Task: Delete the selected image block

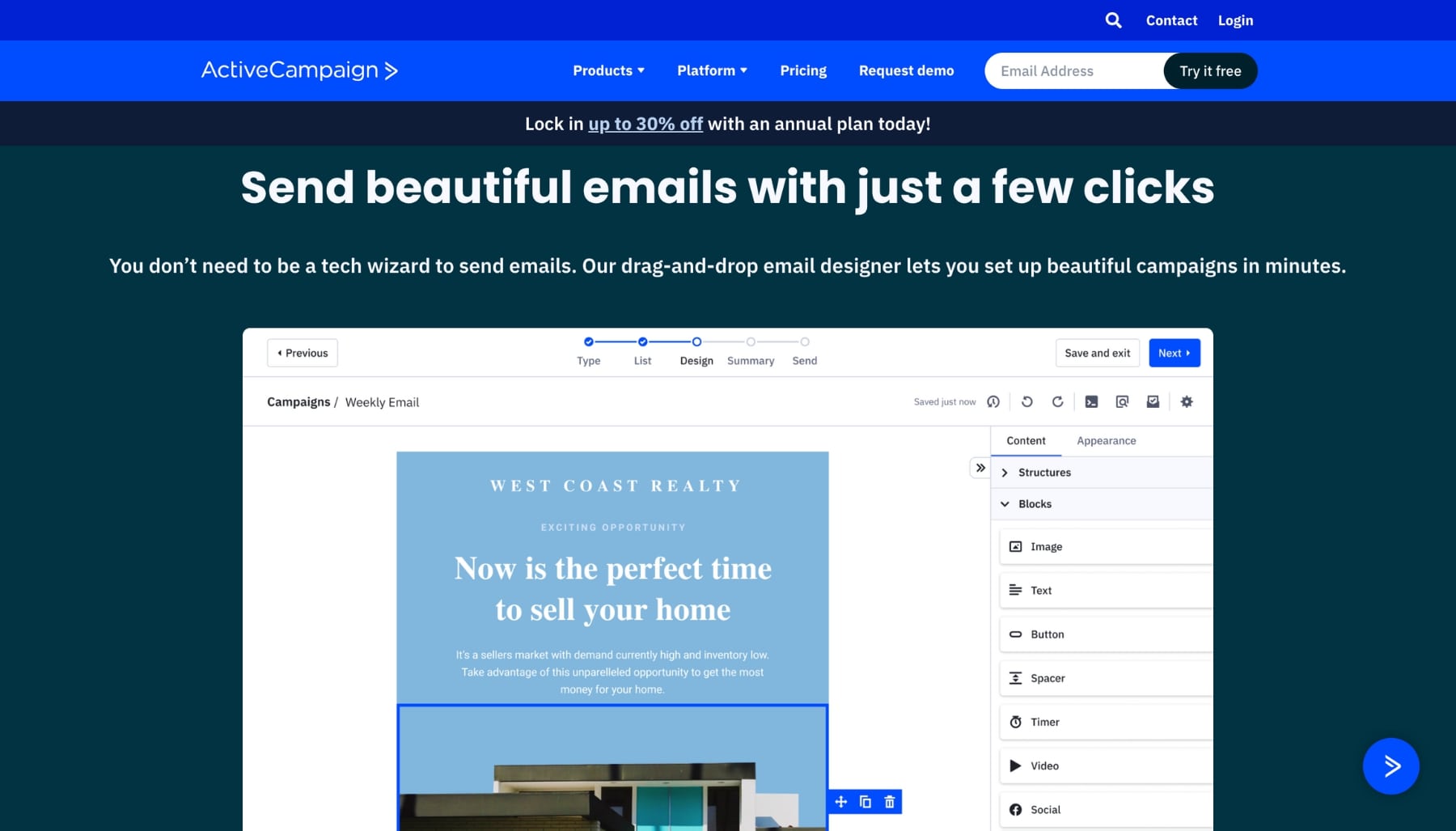Action: click(x=890, y=802)
